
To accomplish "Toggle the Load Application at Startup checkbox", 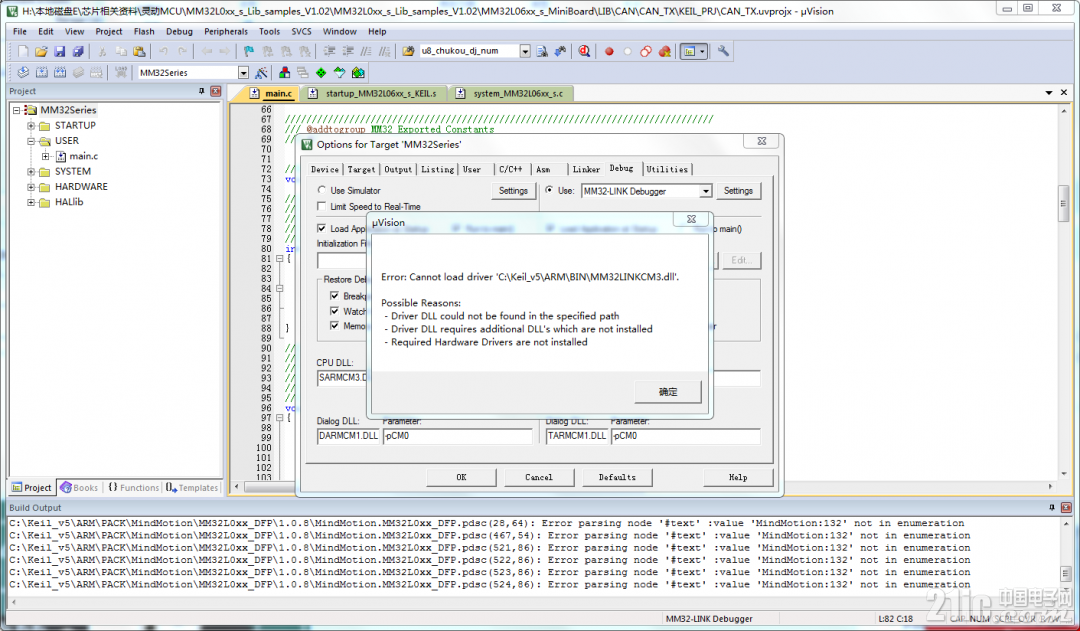I will (x=321, y=228).
